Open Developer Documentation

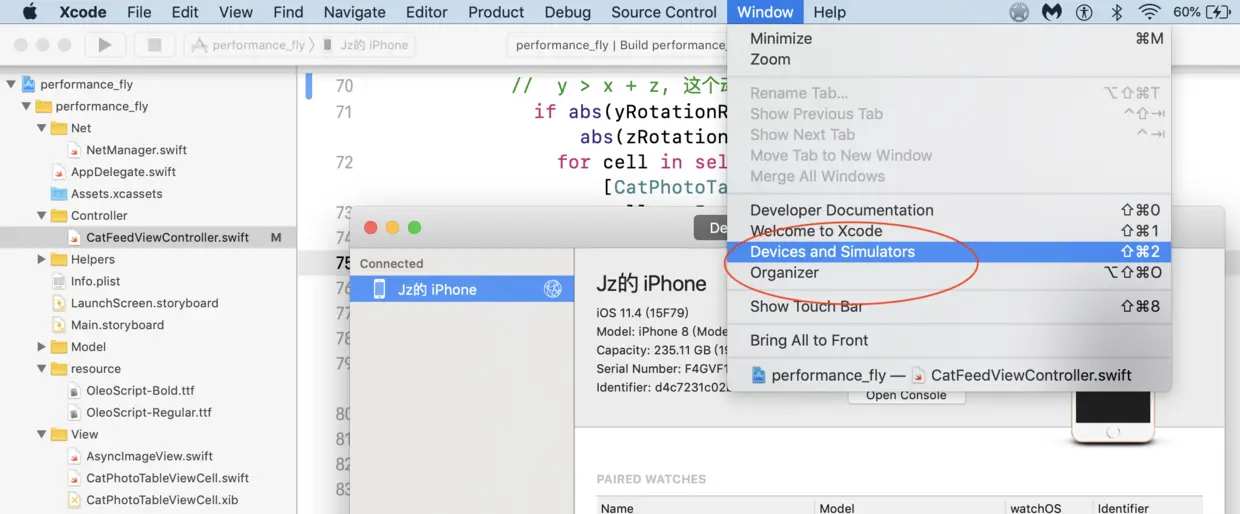pyautogui.click(x=949, y=210)
